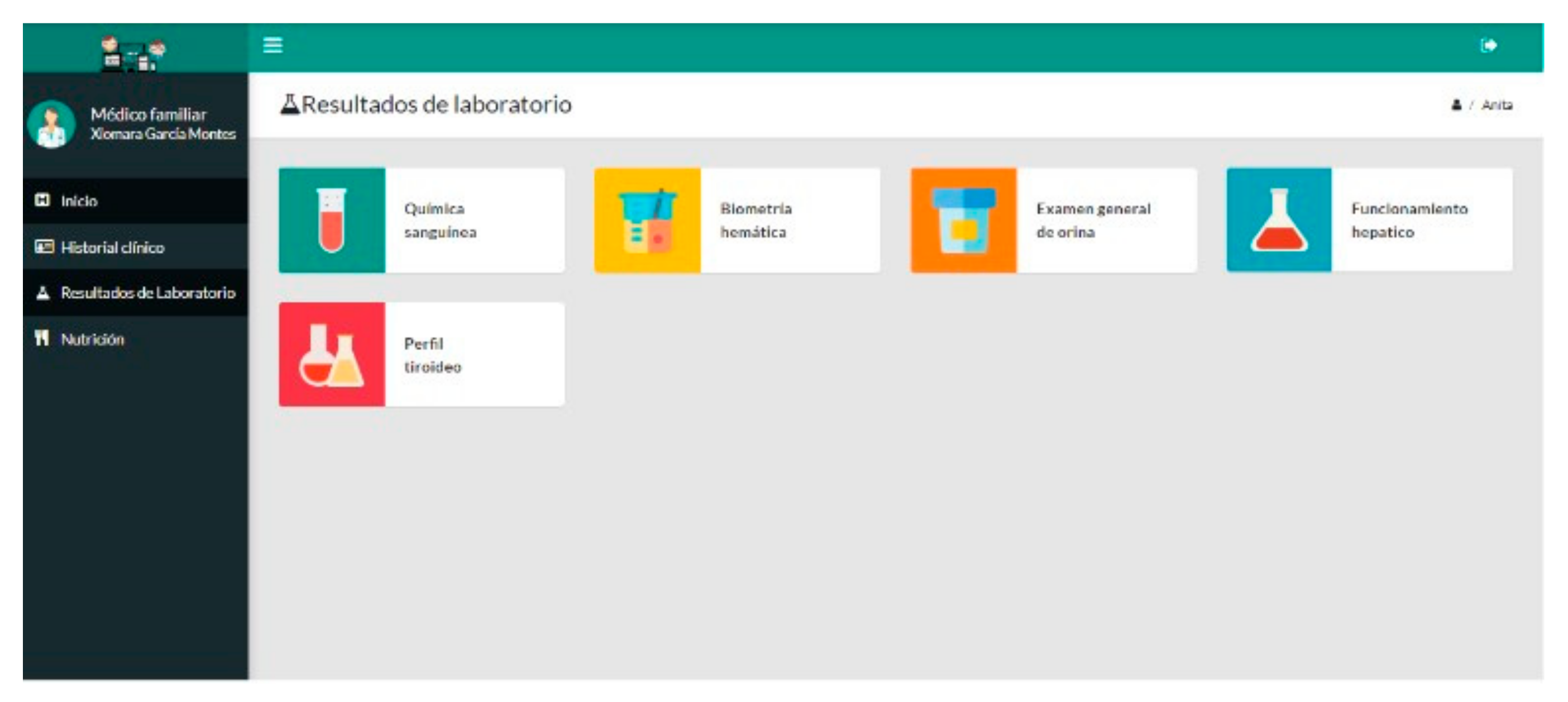This screenshot has width=1568, height=702.
Task: Click the Anita breadcrumb link
Action: [1497, 106]
